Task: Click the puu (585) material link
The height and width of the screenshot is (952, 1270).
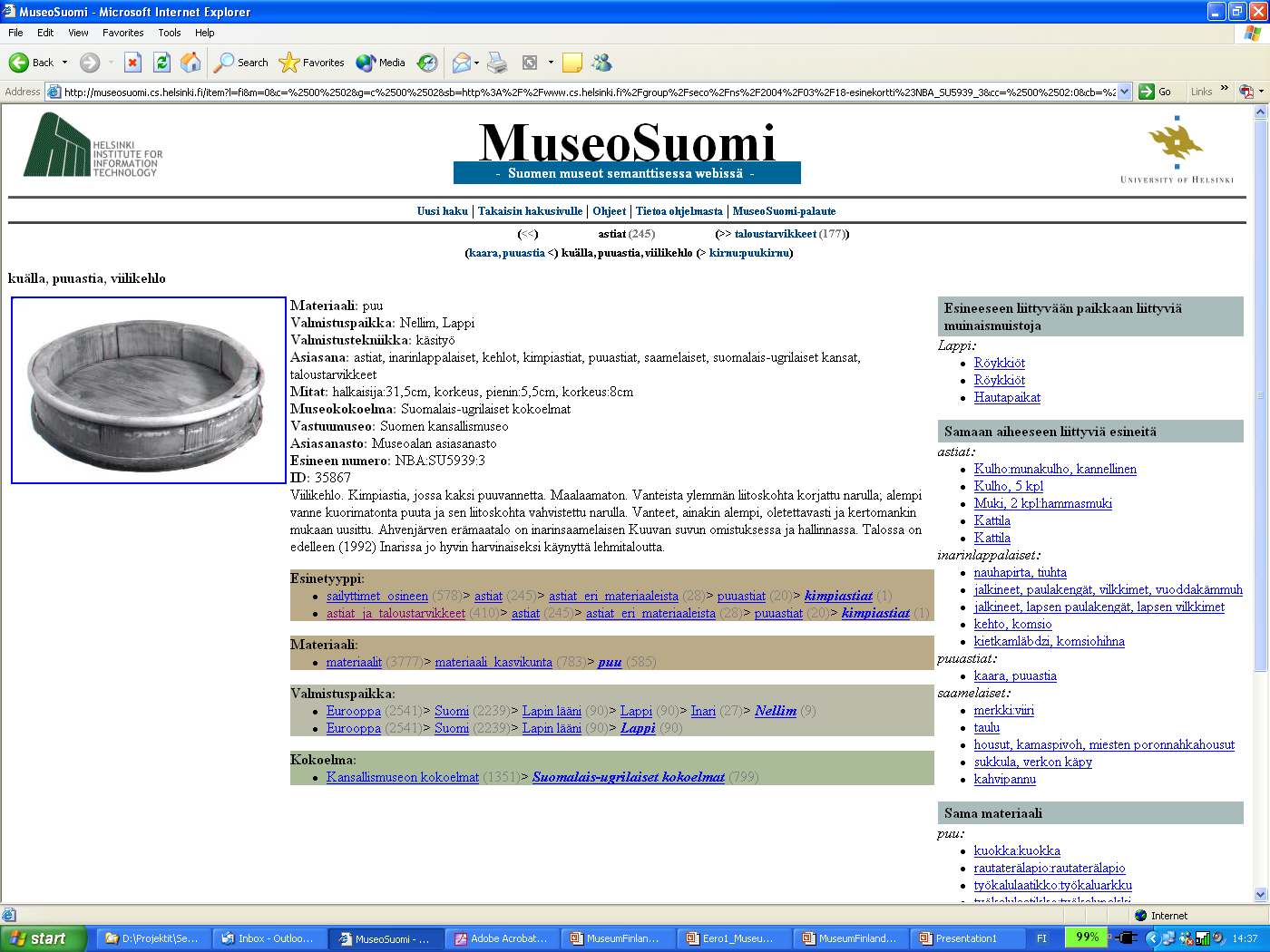Action: point(610,662)
